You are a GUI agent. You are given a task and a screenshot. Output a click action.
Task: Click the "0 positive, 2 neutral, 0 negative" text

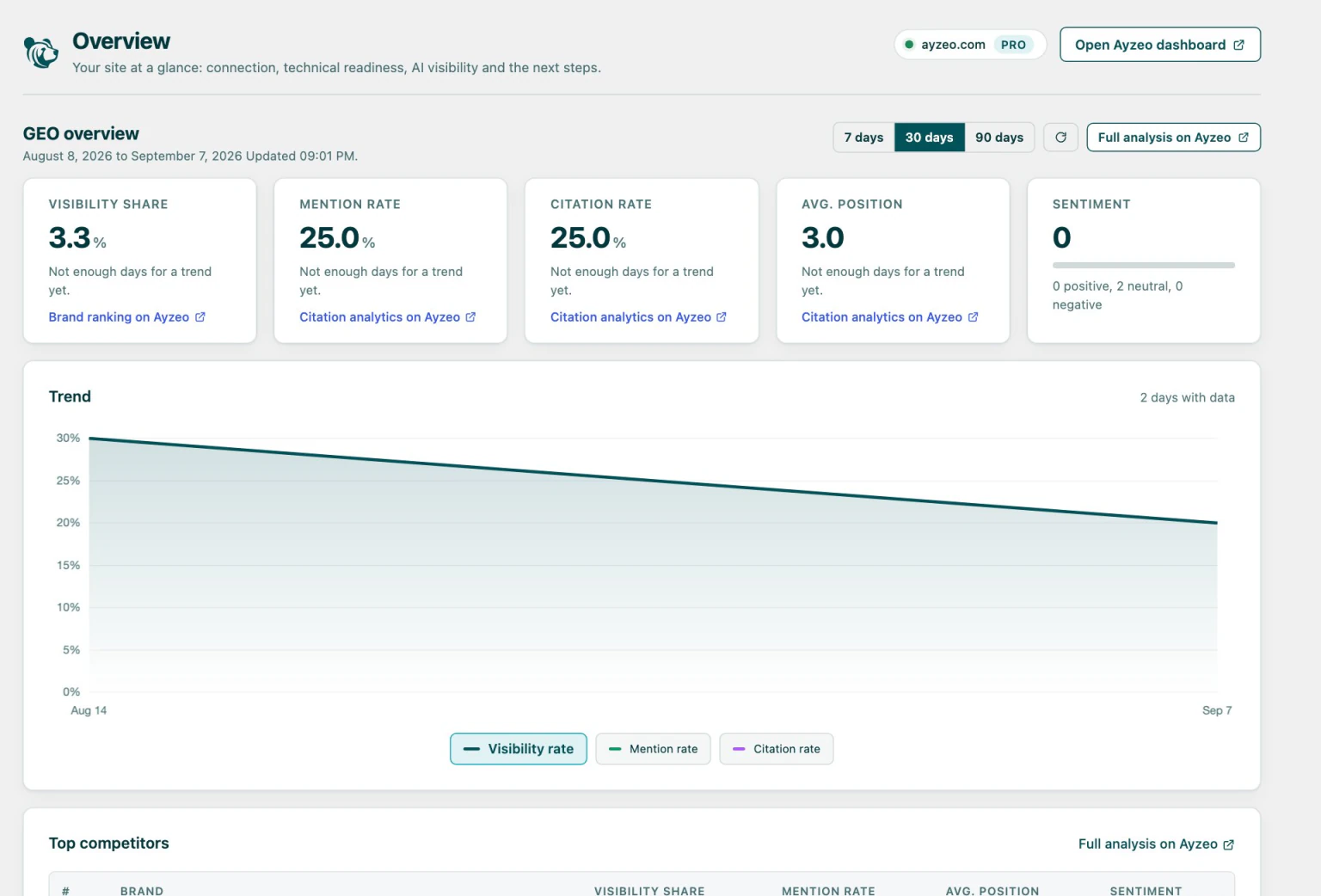(1118, 296)
